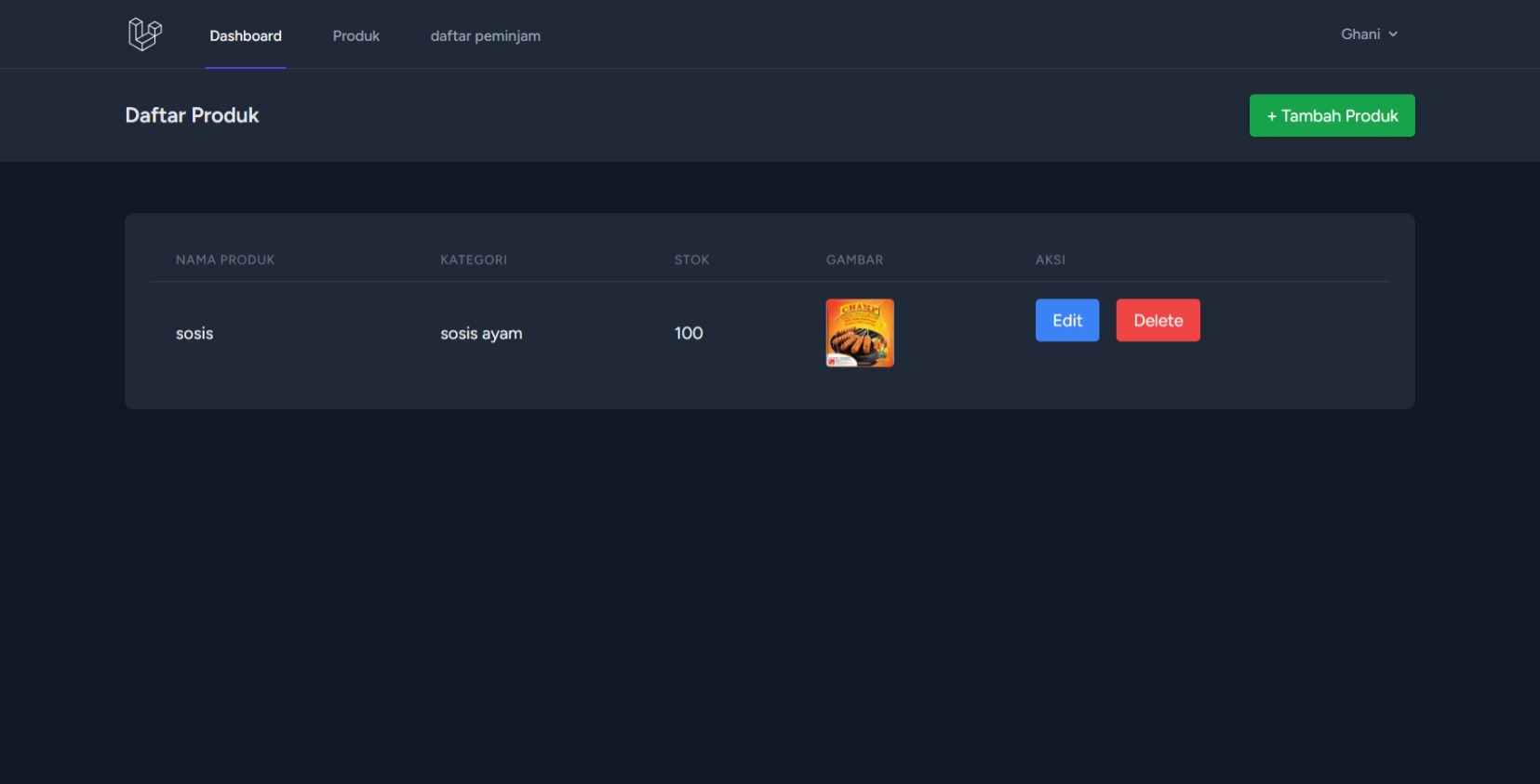Expand the Ghani user dropdown
This screenshot has width=1540, height=784.
coord(1369,34)
